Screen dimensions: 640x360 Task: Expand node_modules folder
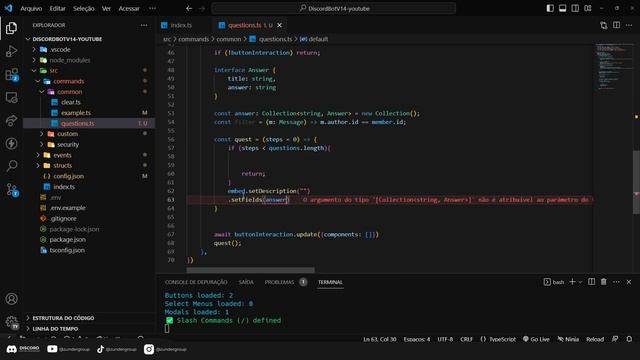point(34,60)
